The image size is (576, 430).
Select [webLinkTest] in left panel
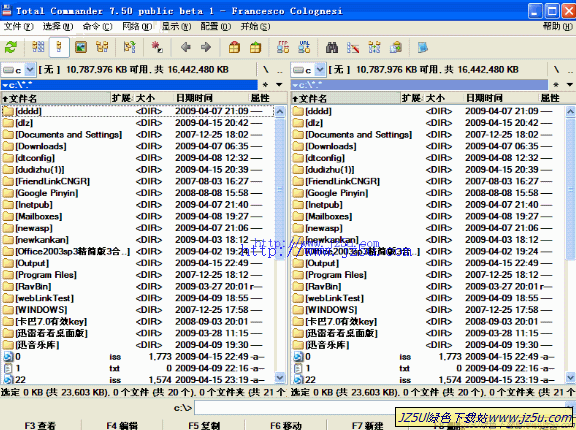[44, 298]
